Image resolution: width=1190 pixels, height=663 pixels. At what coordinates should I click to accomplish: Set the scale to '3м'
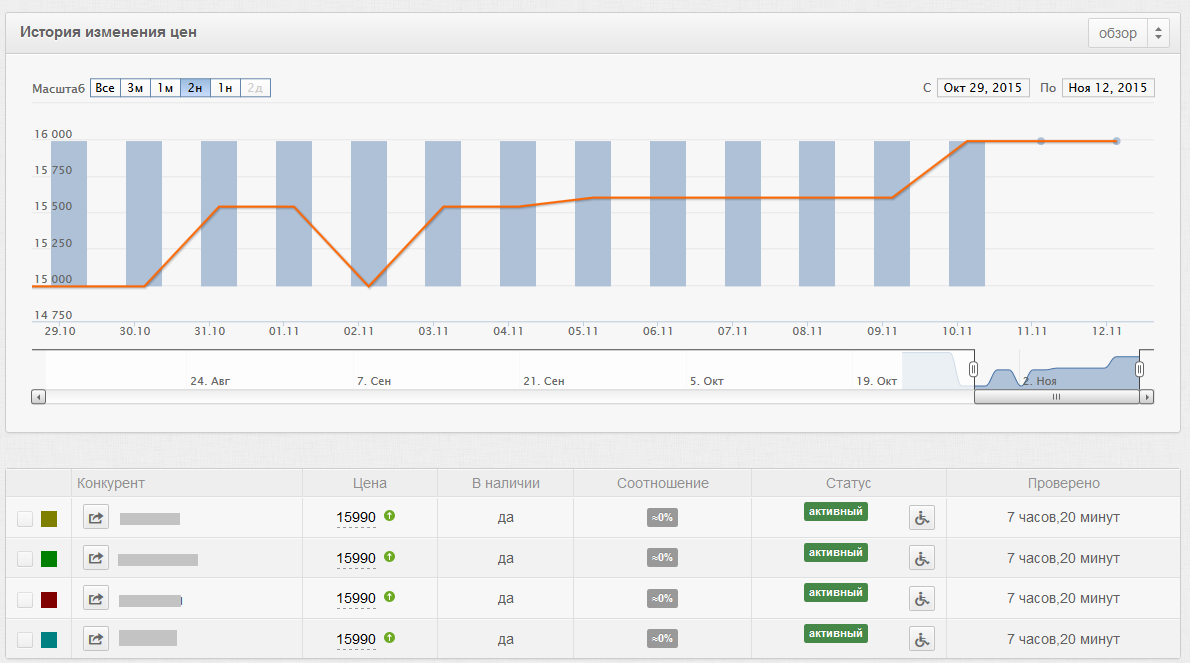(x=135, y=88)
